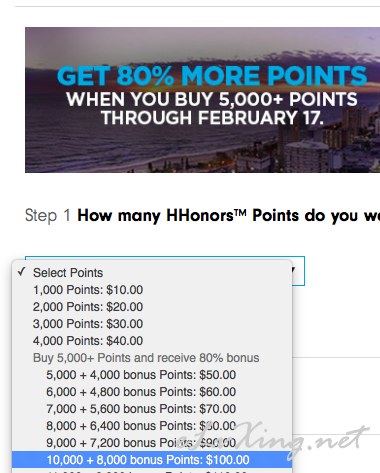Choose 2,000 Points: $20.00 from the list
This screenshot has width=380, height=473.
(x=152, y=307)
